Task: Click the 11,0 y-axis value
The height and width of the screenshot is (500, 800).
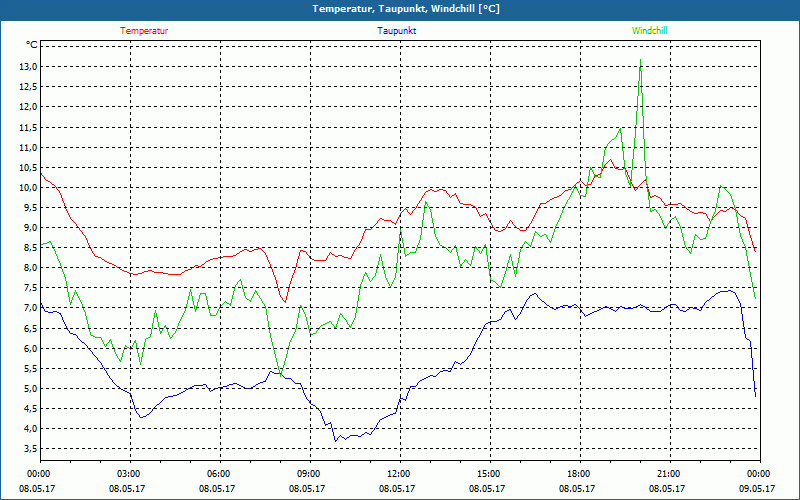Action: click(x=28, y=147)
